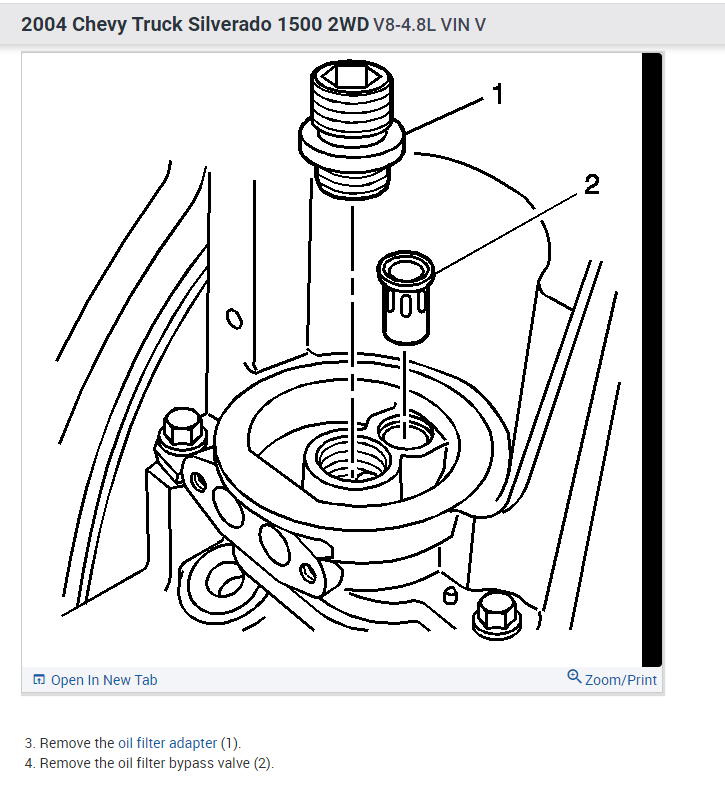This screenshot has height=790, width=725.
Task: Click the Open In New Tab icon
Action: (39, 680)
